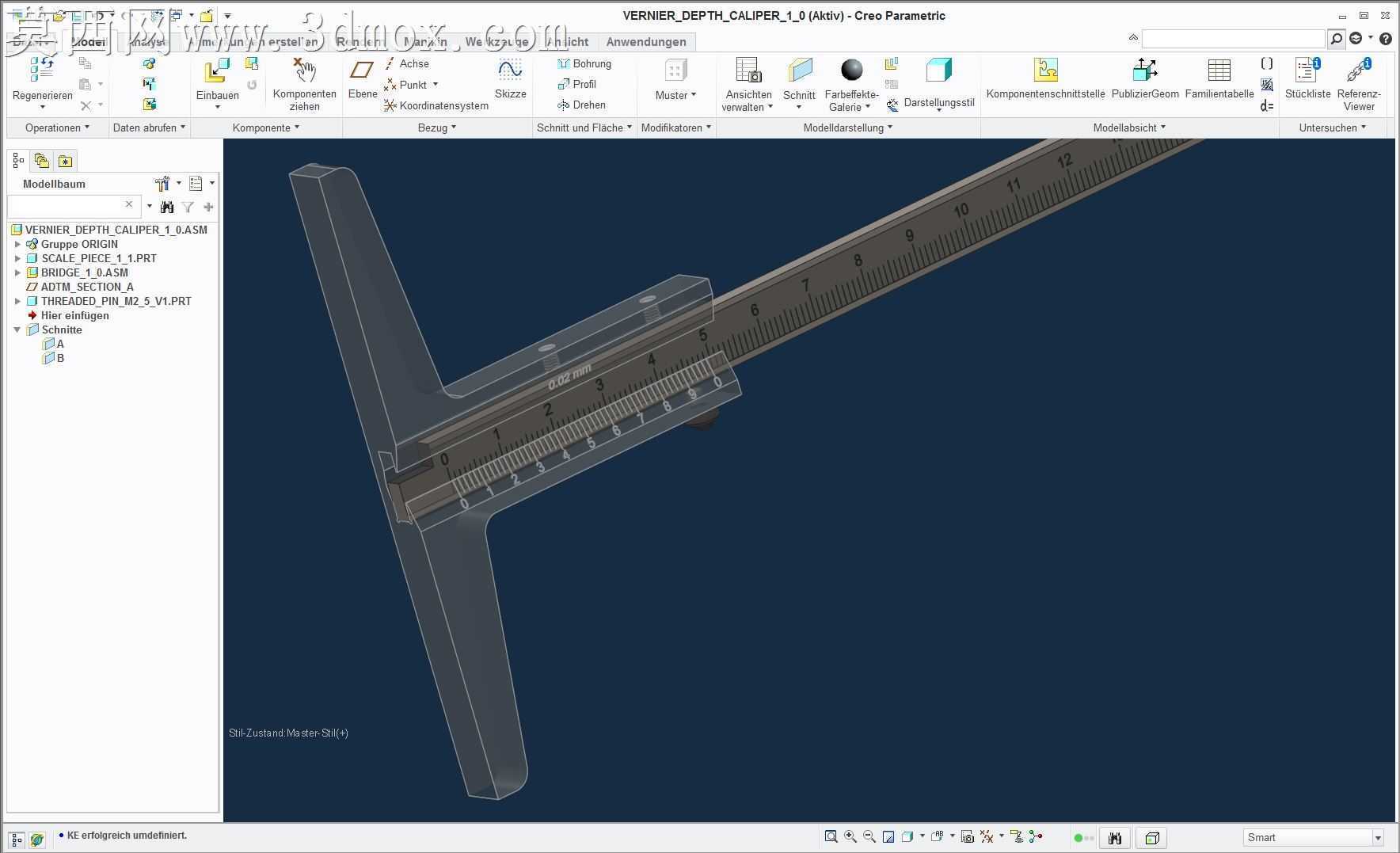Insert a Koordinatensystem

[x=436, y=105]
